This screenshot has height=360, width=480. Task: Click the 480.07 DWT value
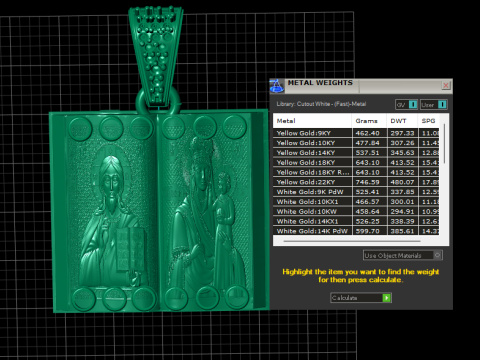[x=402, y=182]
